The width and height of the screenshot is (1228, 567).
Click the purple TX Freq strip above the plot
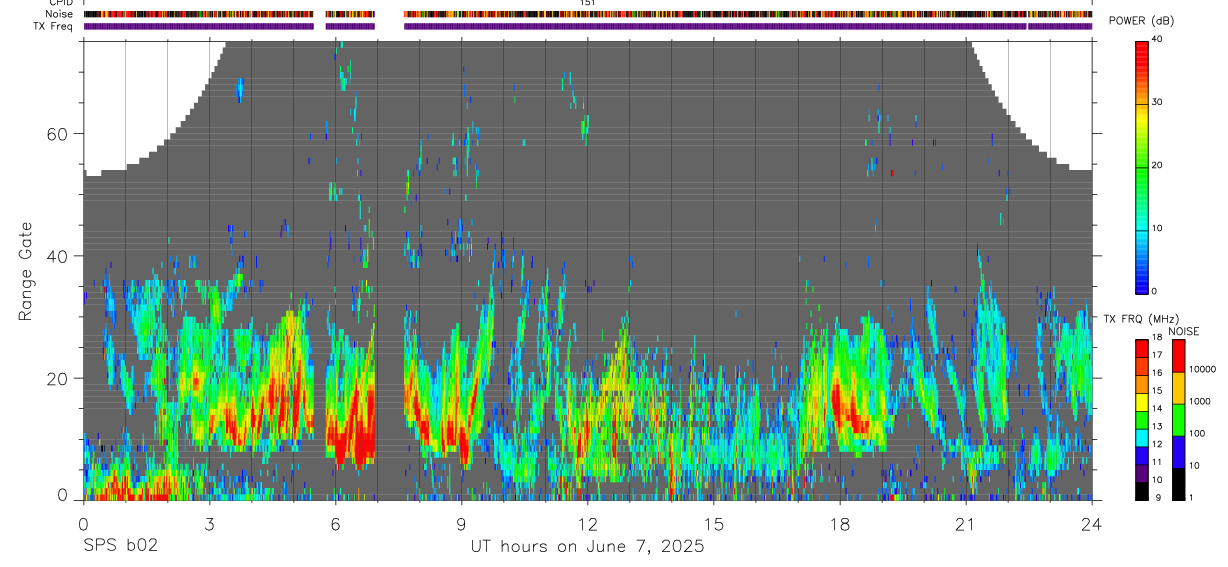(588, 26)
